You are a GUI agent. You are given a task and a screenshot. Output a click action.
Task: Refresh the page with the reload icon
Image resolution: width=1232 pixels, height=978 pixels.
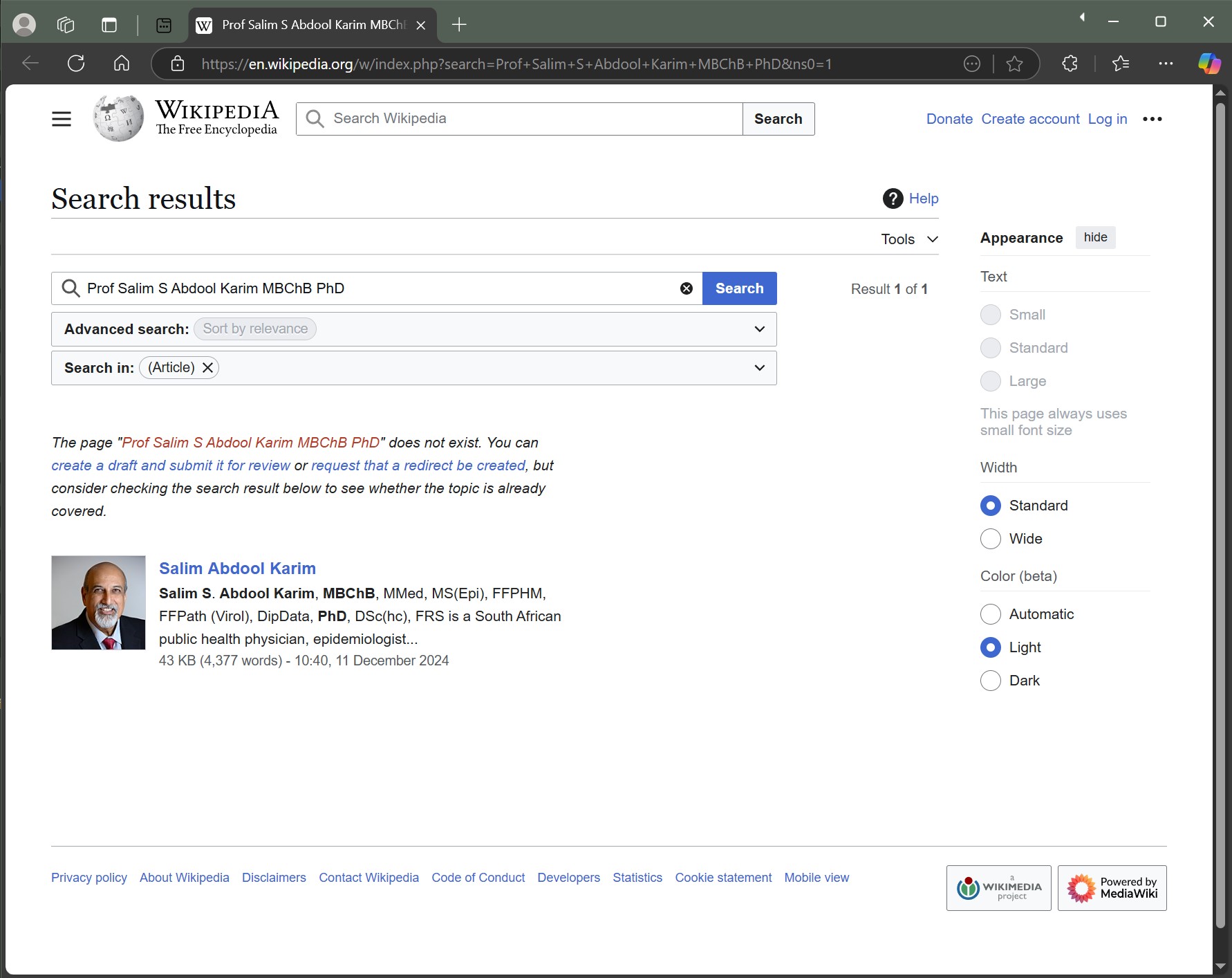76,64
